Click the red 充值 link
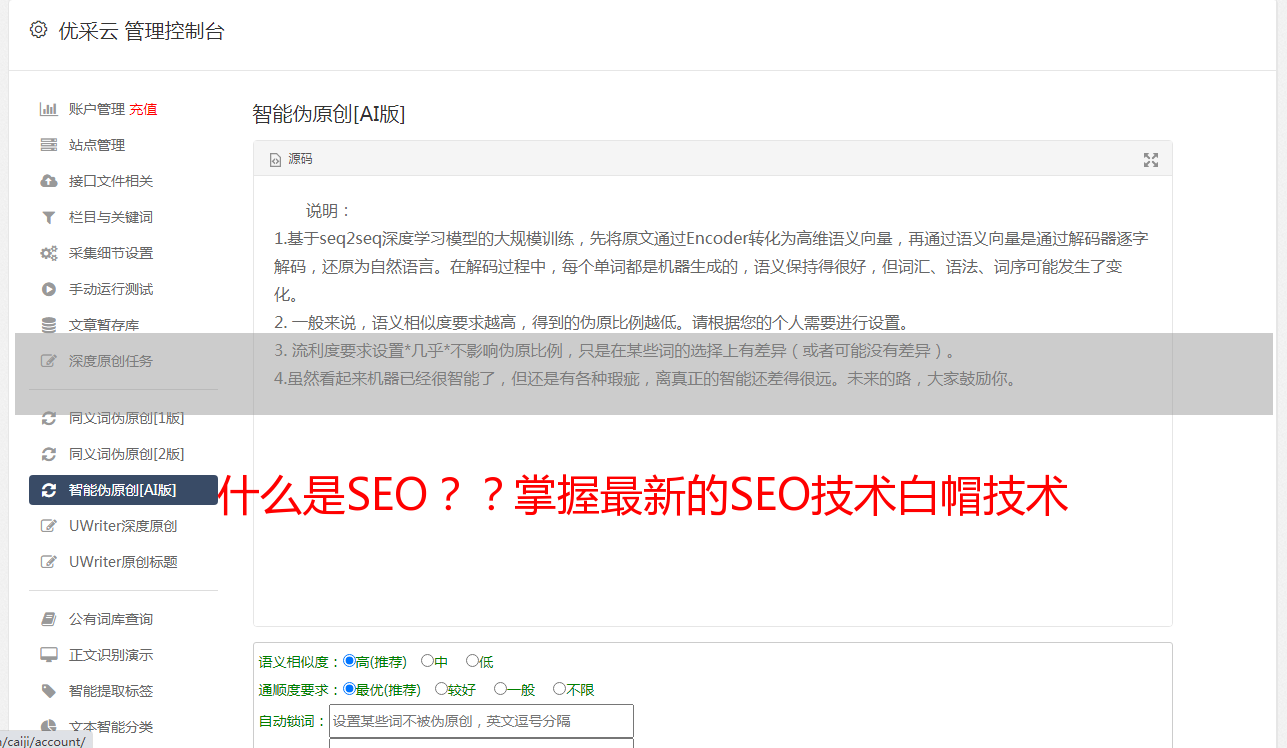This screenshot has width=1287, height=748. (143, 109)
